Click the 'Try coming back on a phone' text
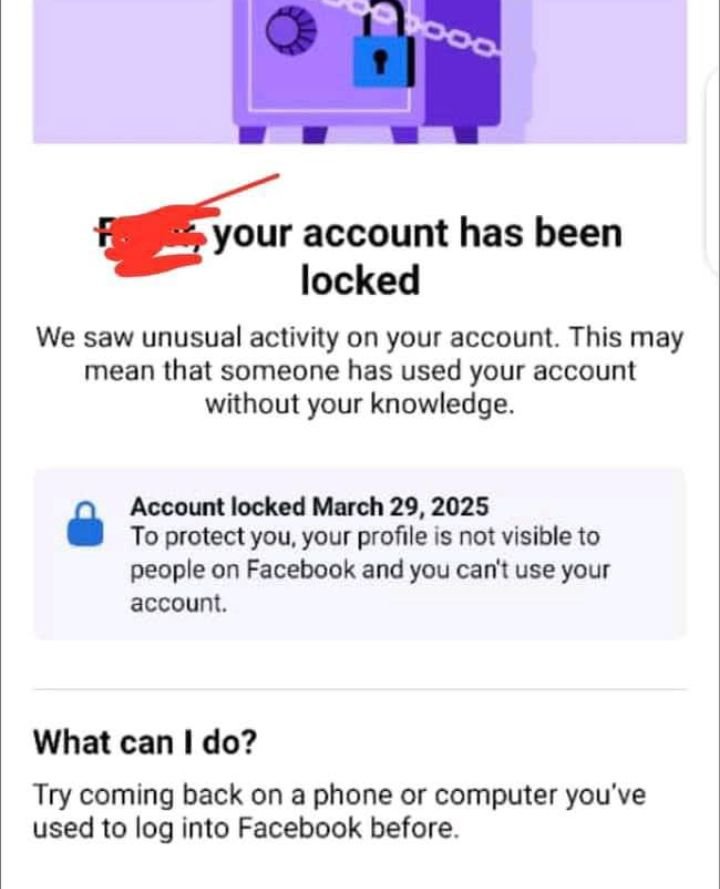This screenshot has width=720, height=889. pyautogui.click(x=339, y=811)
